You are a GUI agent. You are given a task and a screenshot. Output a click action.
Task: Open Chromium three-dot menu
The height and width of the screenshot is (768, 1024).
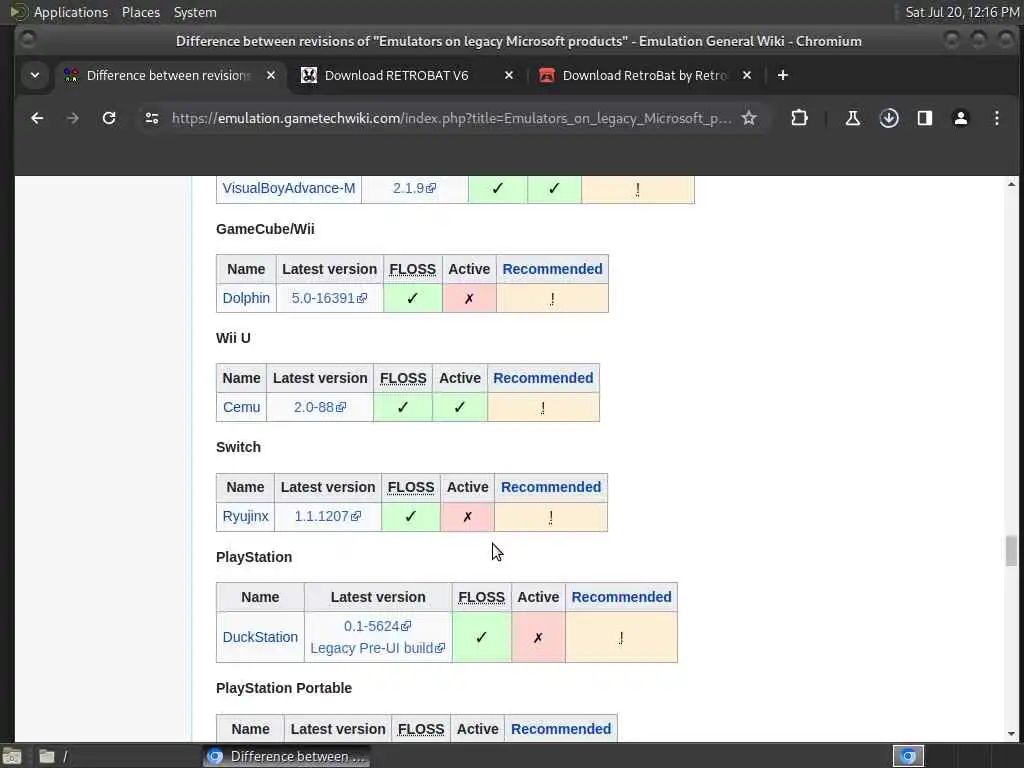point(997,118)
